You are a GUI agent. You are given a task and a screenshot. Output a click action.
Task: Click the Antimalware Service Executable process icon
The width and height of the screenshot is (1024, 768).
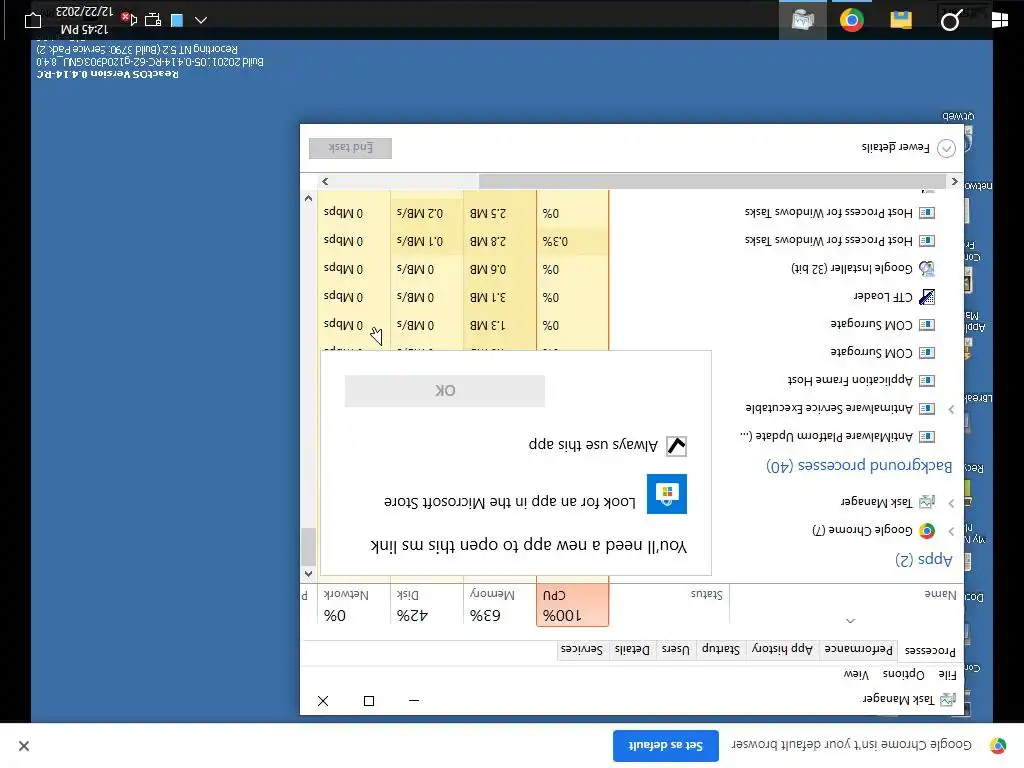coord(927,409)
